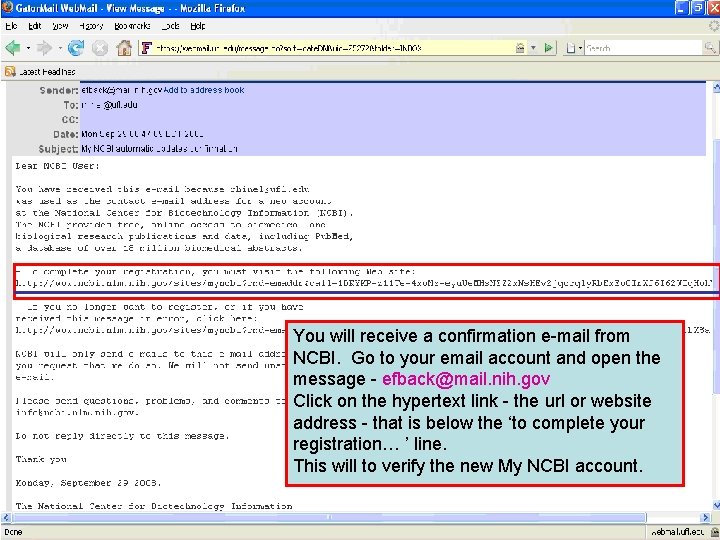Image resolution: width=720 pixels, height=540 pixels.
Task: Click into the Search box
Action: tap(644, 48)
